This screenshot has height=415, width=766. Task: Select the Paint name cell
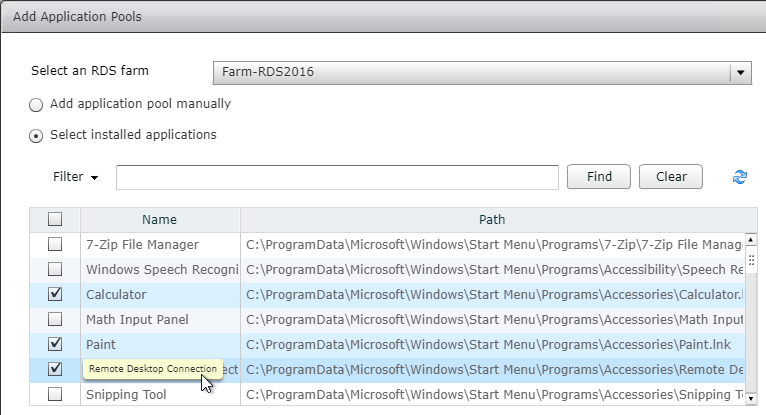click(x=160, y=345)
